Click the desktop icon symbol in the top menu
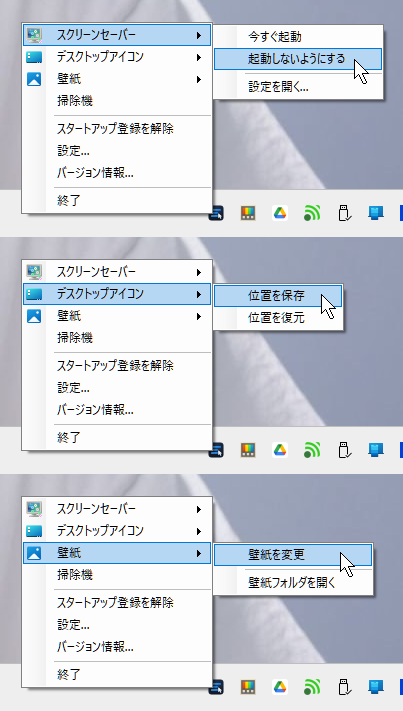The image size is (403, 711). click(34, 57)
